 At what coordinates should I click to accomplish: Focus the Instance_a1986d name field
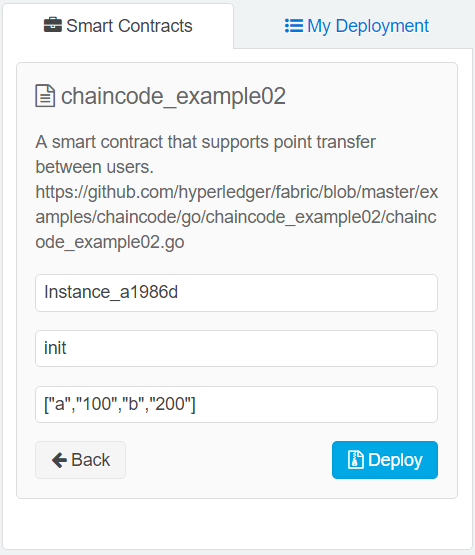point(236,293)
